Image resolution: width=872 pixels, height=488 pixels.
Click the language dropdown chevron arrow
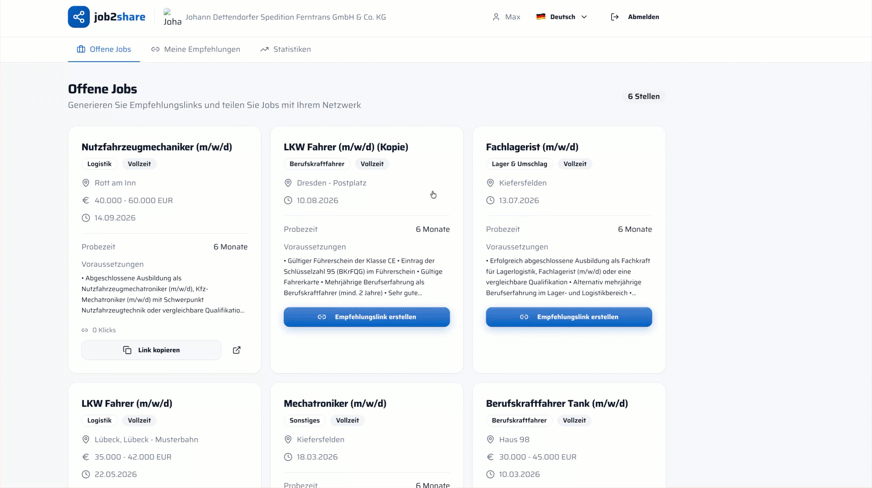click(584, 17)
